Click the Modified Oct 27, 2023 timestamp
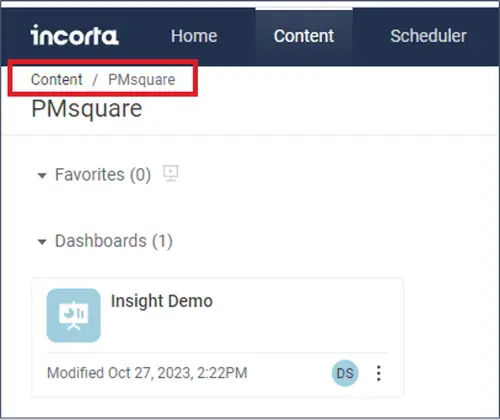 coord(147,373)
